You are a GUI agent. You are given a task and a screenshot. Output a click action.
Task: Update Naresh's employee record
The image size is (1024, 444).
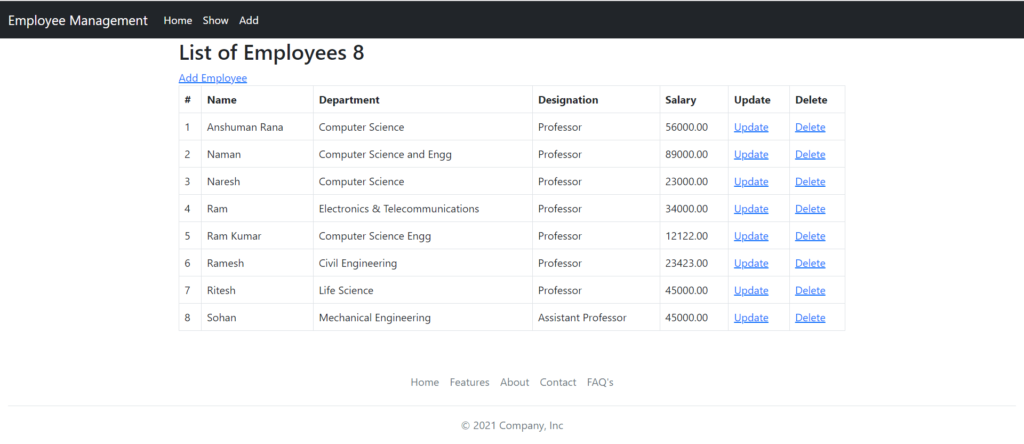(x=751, y=182)
